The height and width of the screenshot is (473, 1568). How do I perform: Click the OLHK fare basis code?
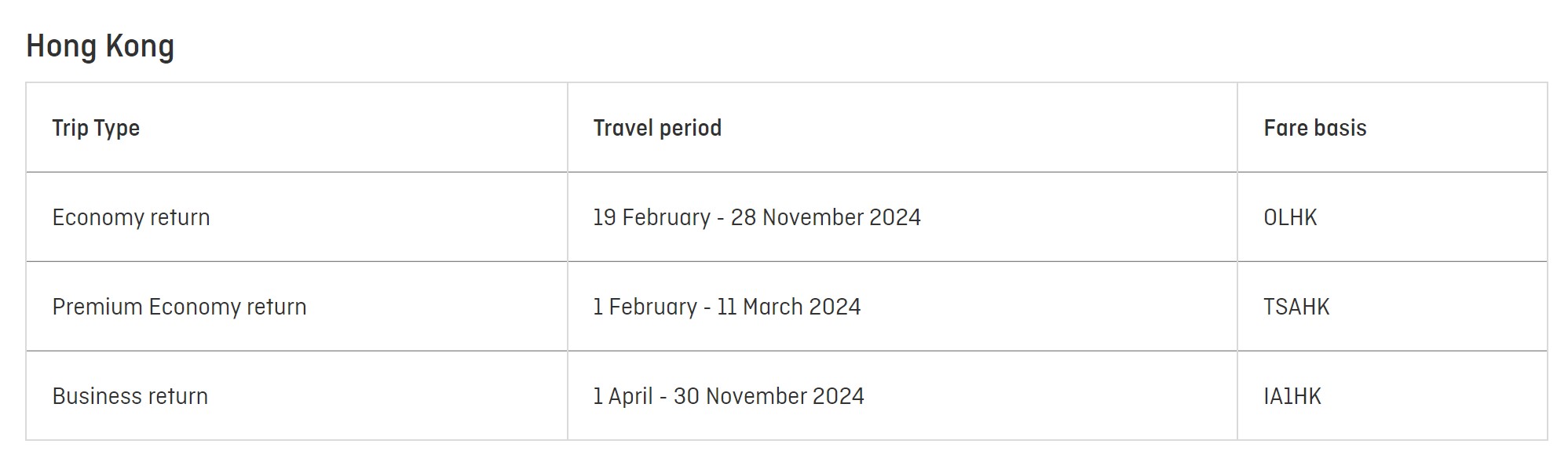tap(1290, 217)
